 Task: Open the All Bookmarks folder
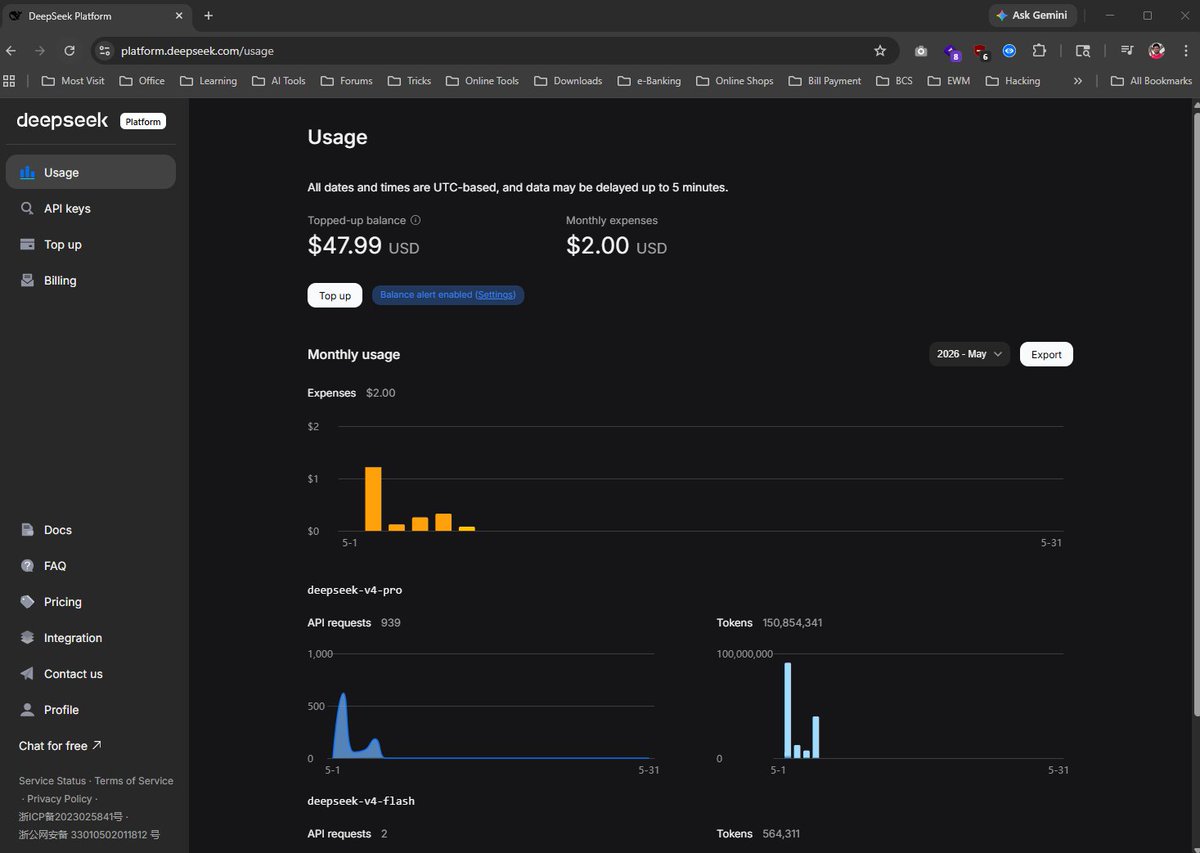[x=1152, y=81]
